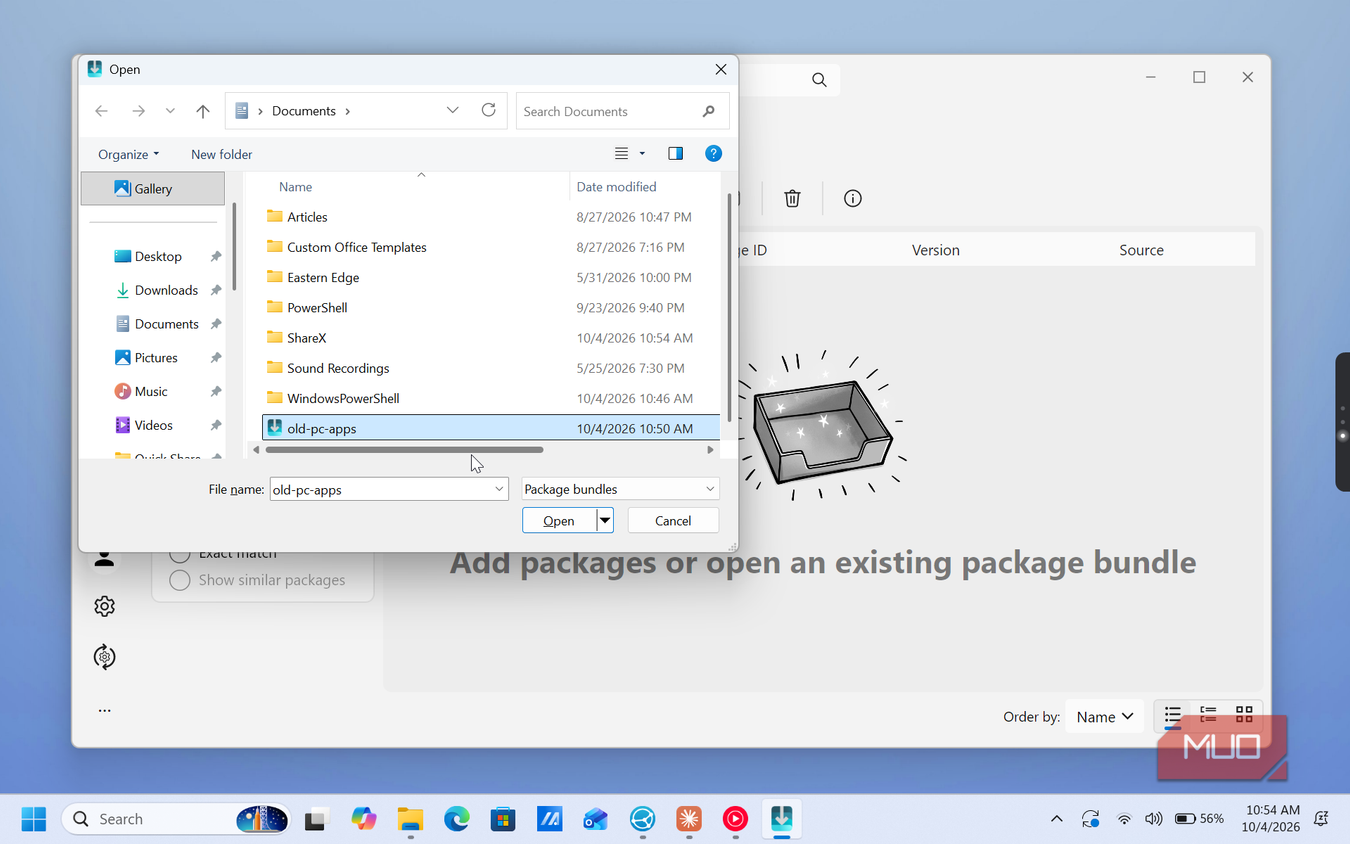
Task: Click New folder in the toolbar
Action: tap(221, 154)
